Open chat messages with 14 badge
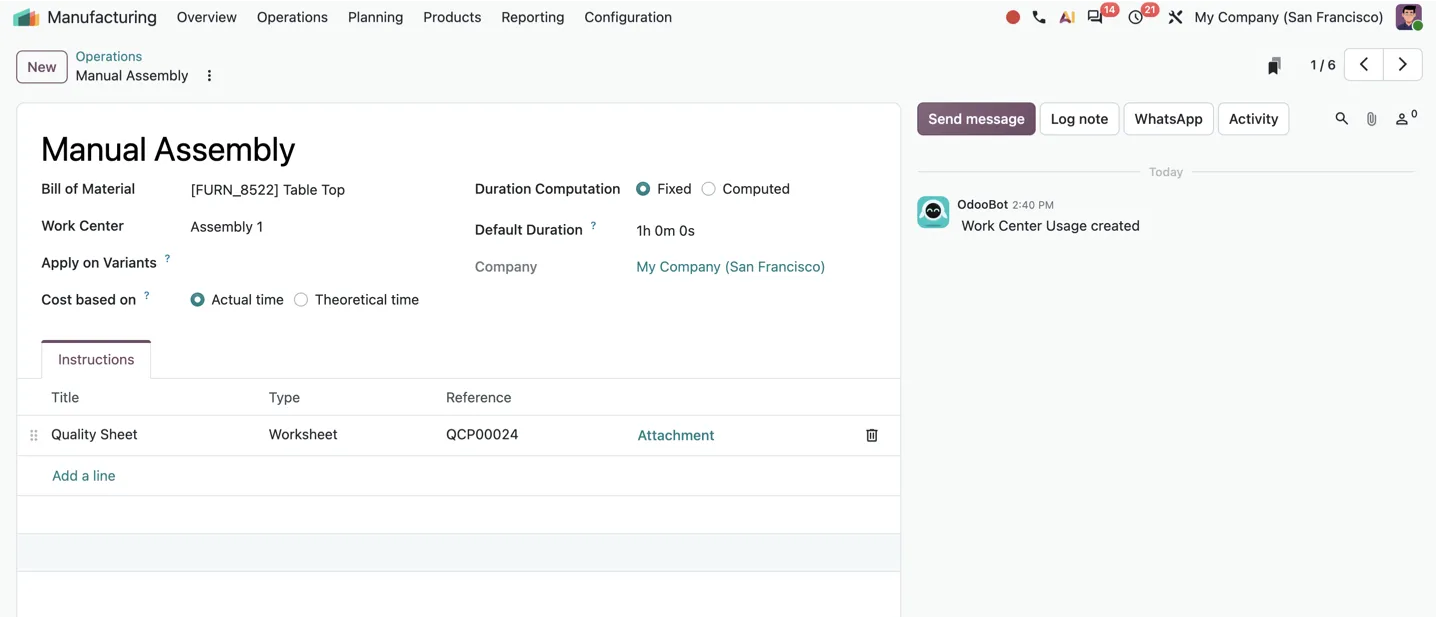1437x617 pixels. click(x=1096, y=17)
